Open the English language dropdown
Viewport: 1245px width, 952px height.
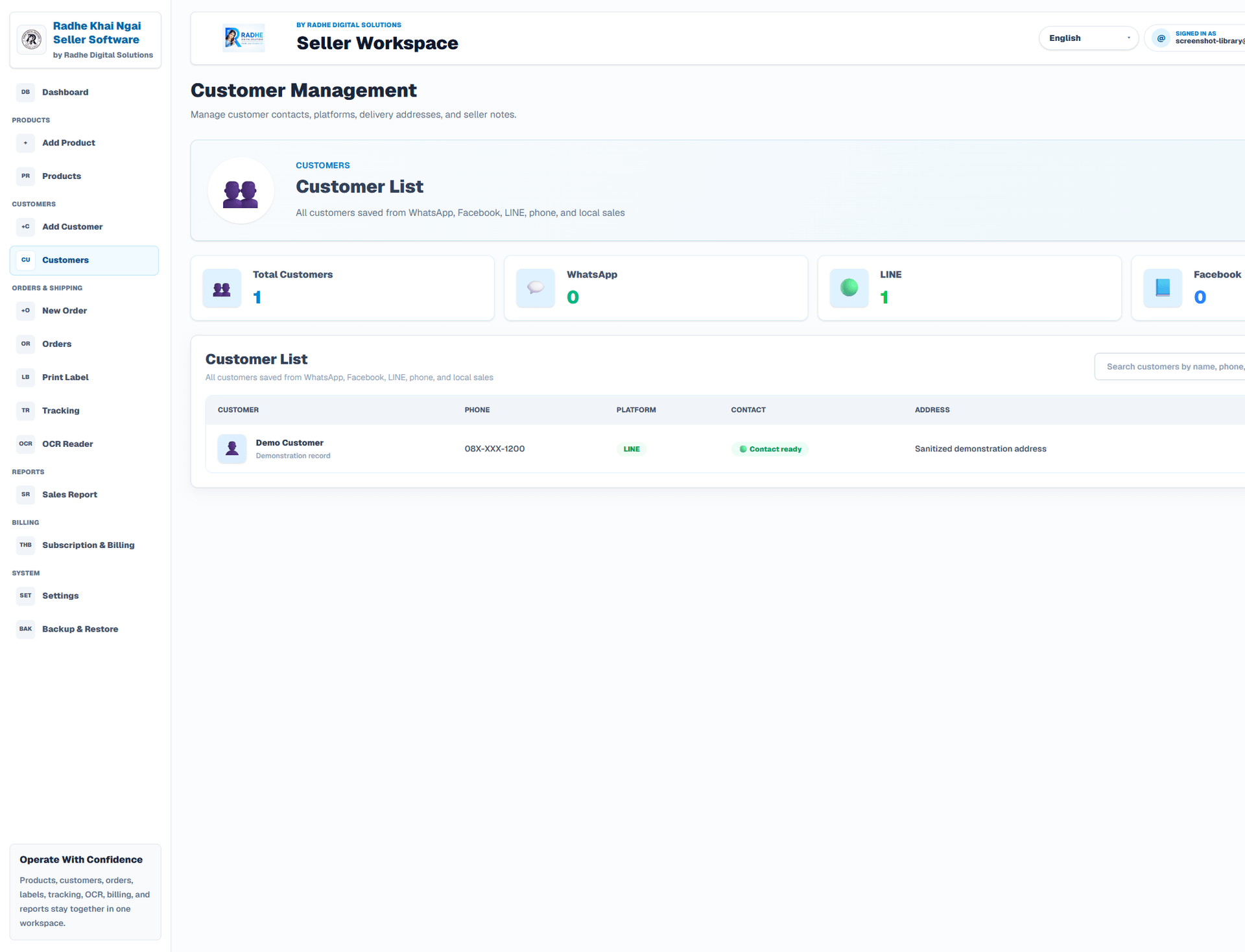pyautogui.click(x=1088, y=38)
